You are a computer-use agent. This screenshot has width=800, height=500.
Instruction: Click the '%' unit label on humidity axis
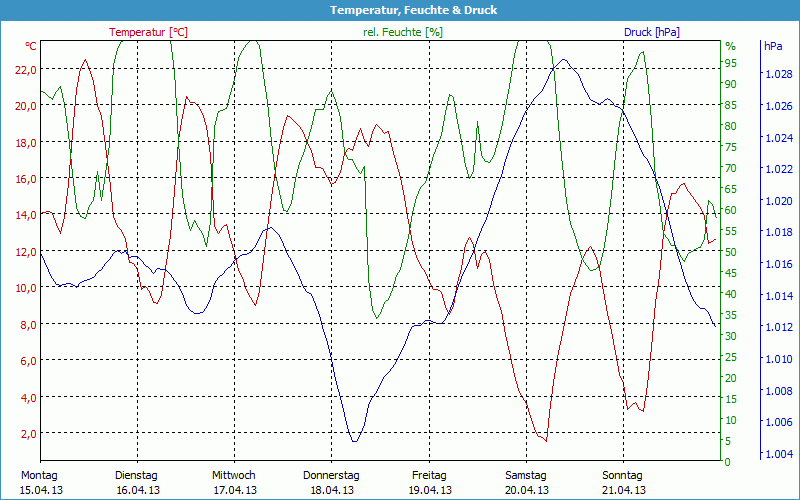[x=731, y=46]
